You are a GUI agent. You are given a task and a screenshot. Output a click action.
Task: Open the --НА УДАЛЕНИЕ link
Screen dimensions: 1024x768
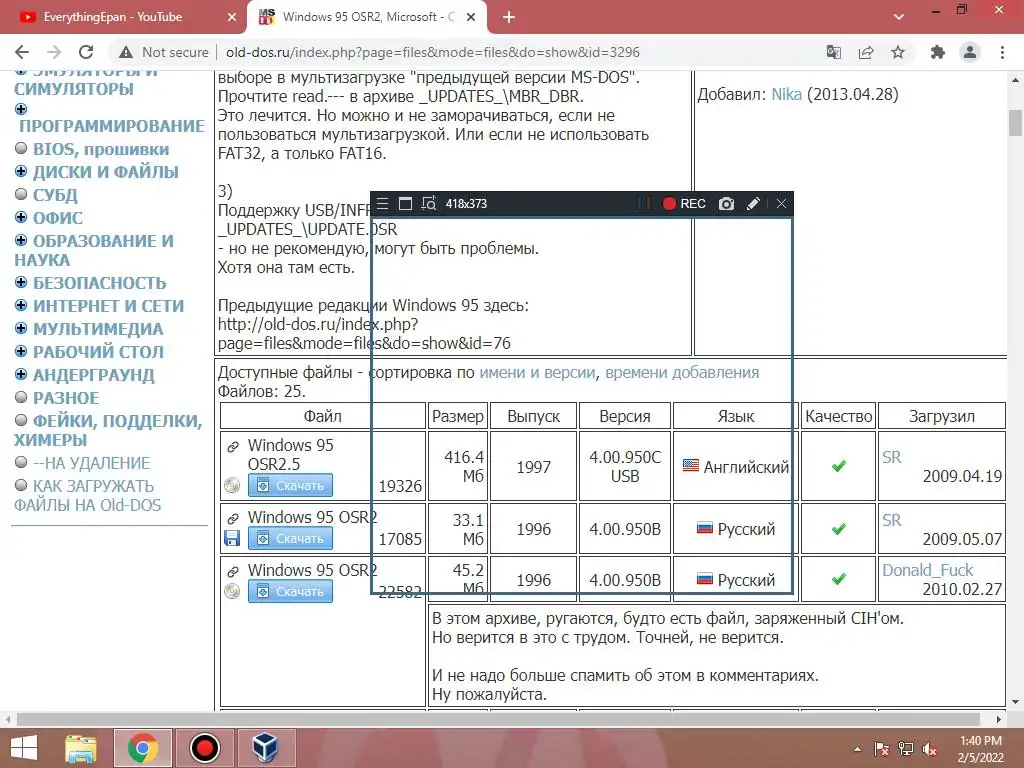tap(91, 463)
